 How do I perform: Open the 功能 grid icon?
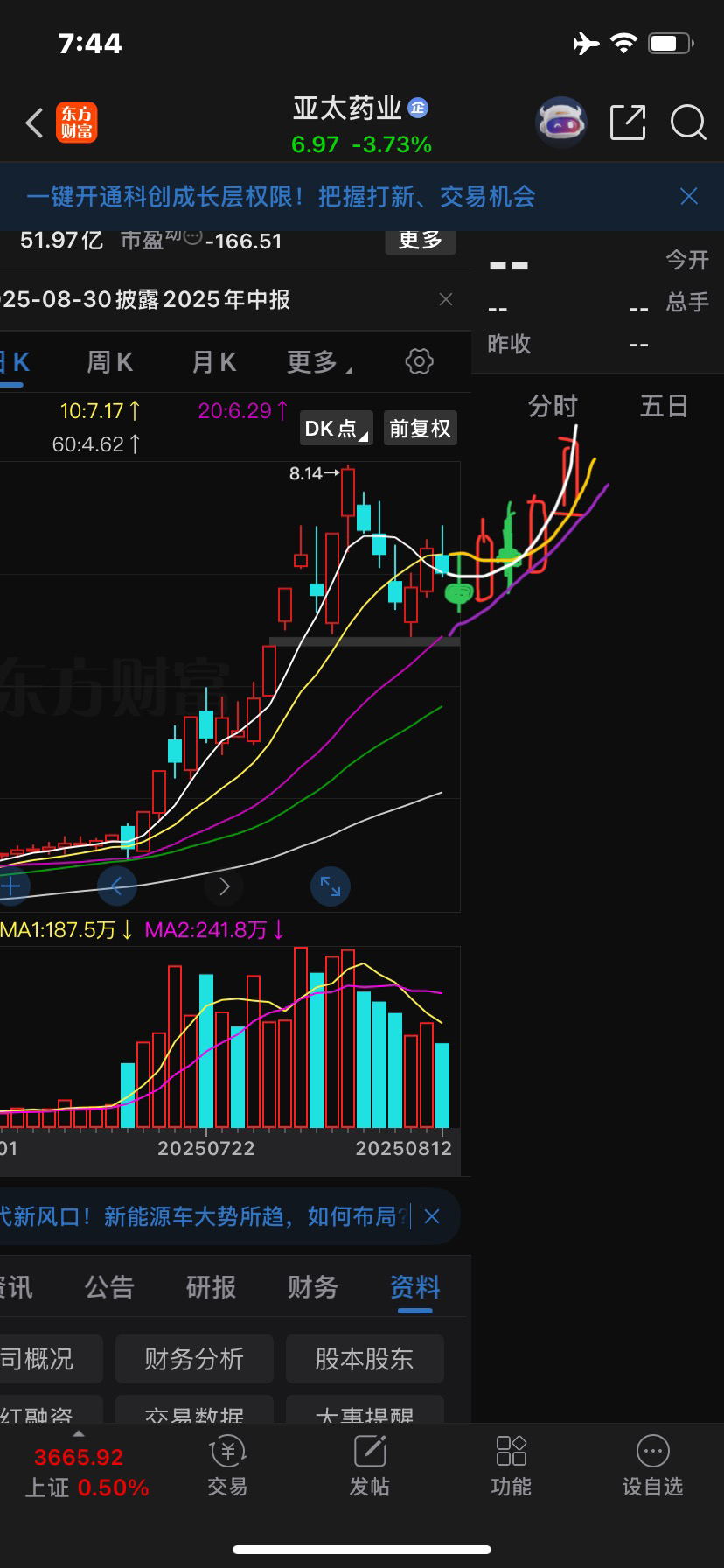512,1467
